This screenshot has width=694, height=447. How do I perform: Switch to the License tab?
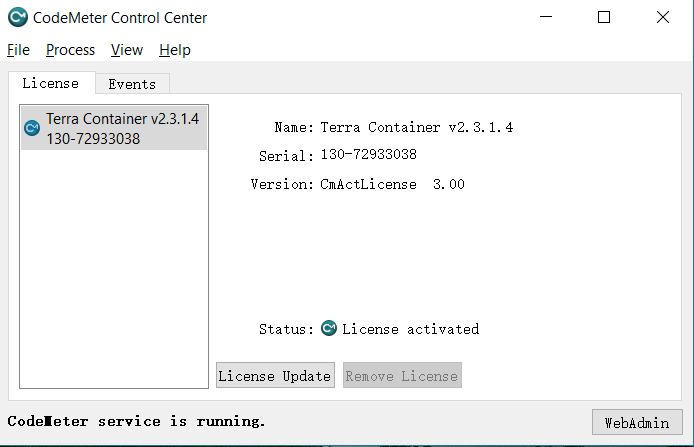click(51, 83)
